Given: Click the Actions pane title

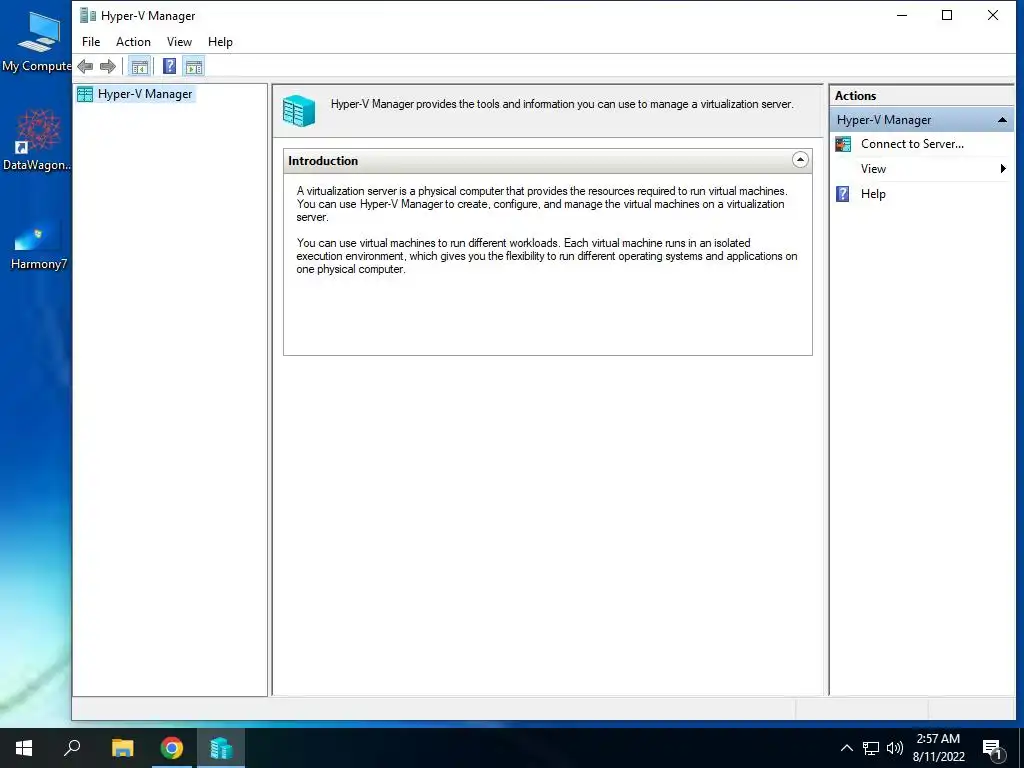Looking at the screenshot, I should coord(856,95).
